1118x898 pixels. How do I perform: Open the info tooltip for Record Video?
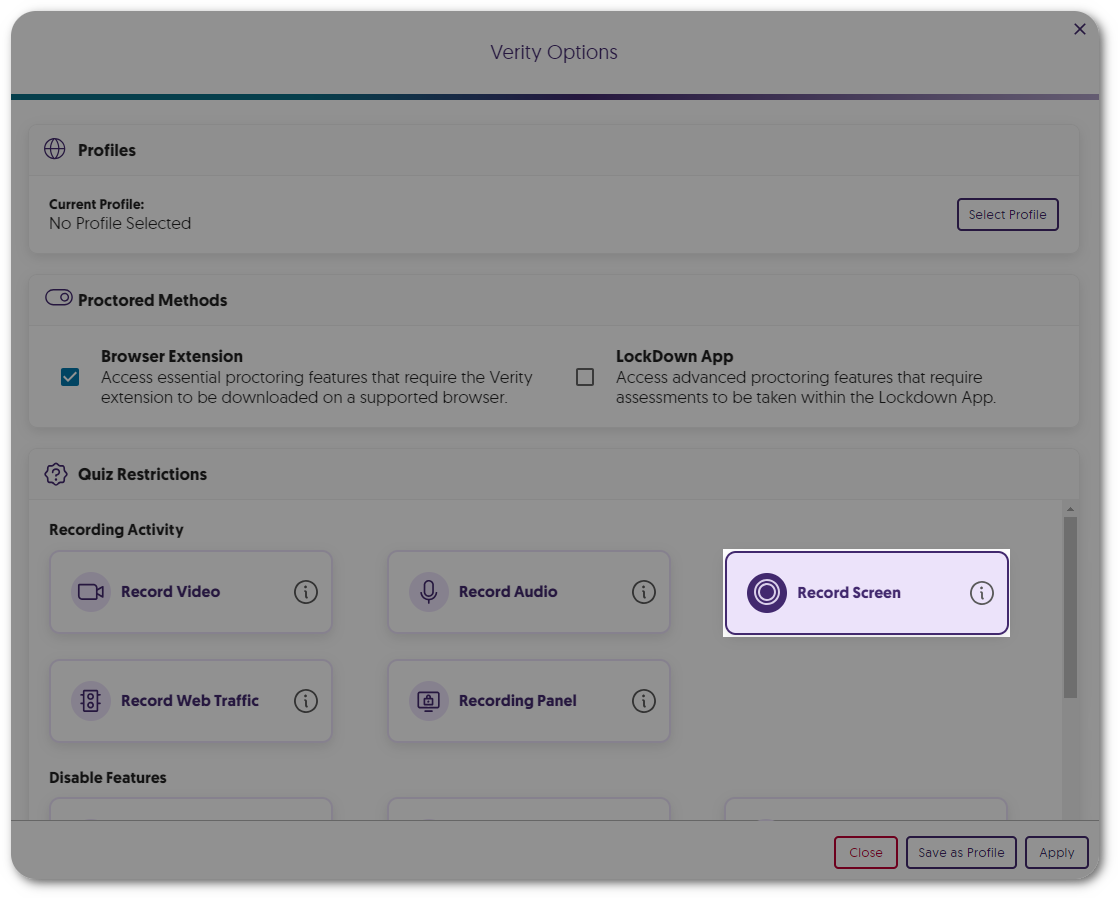(306, 592)
